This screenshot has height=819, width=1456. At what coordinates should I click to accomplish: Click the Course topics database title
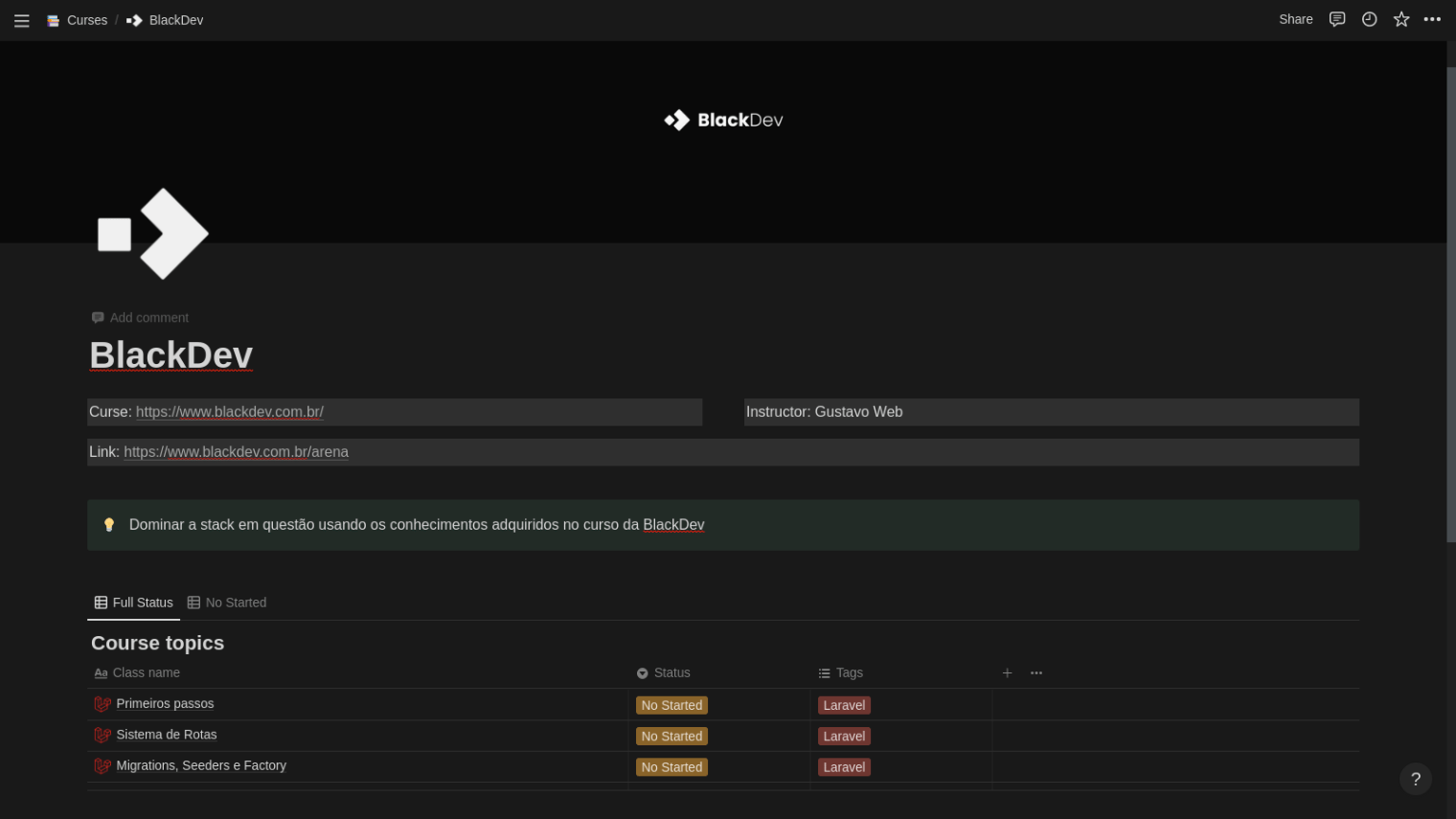coord(157,644)
